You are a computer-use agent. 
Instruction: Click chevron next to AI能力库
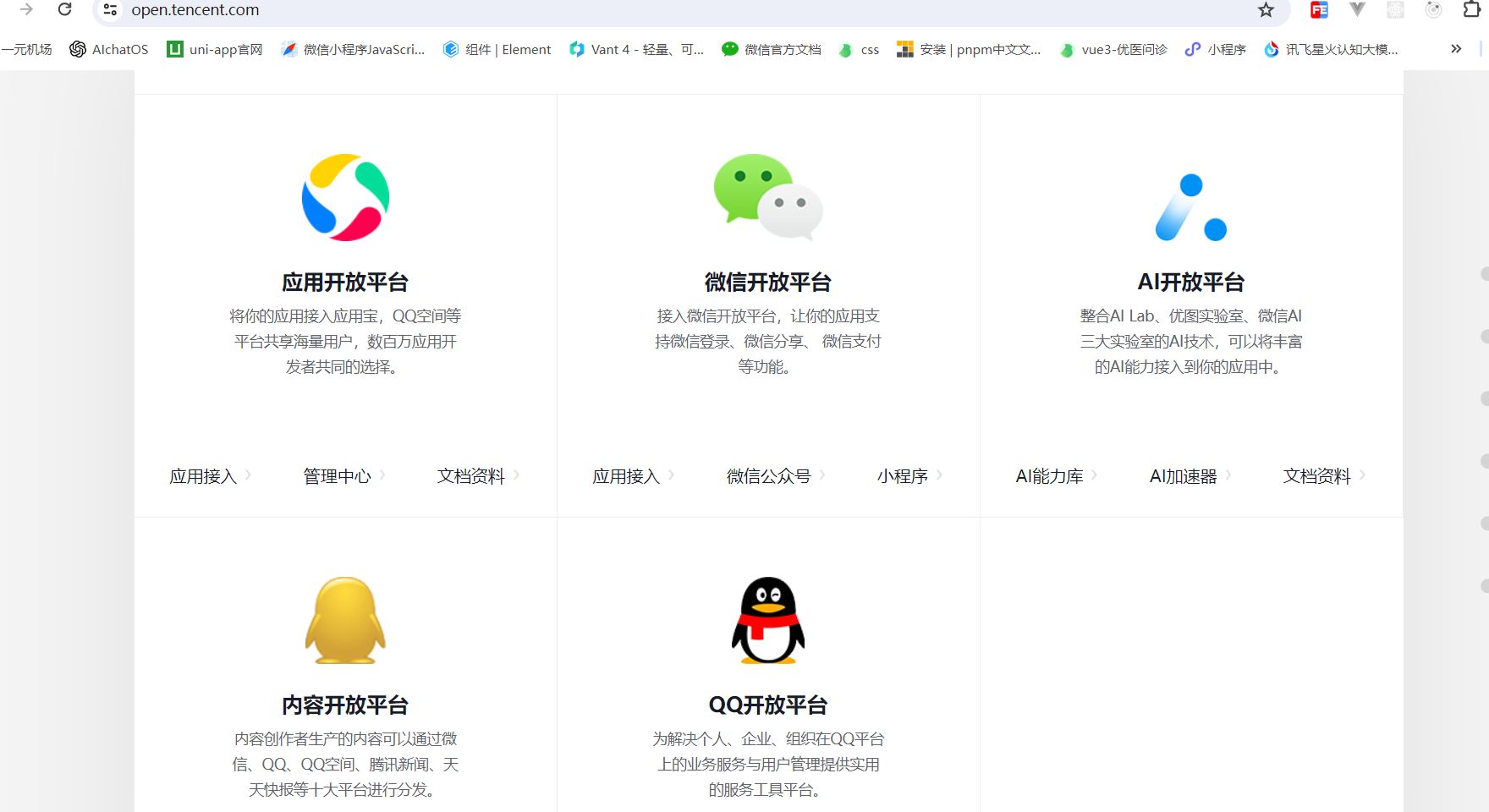(1095, 475)
